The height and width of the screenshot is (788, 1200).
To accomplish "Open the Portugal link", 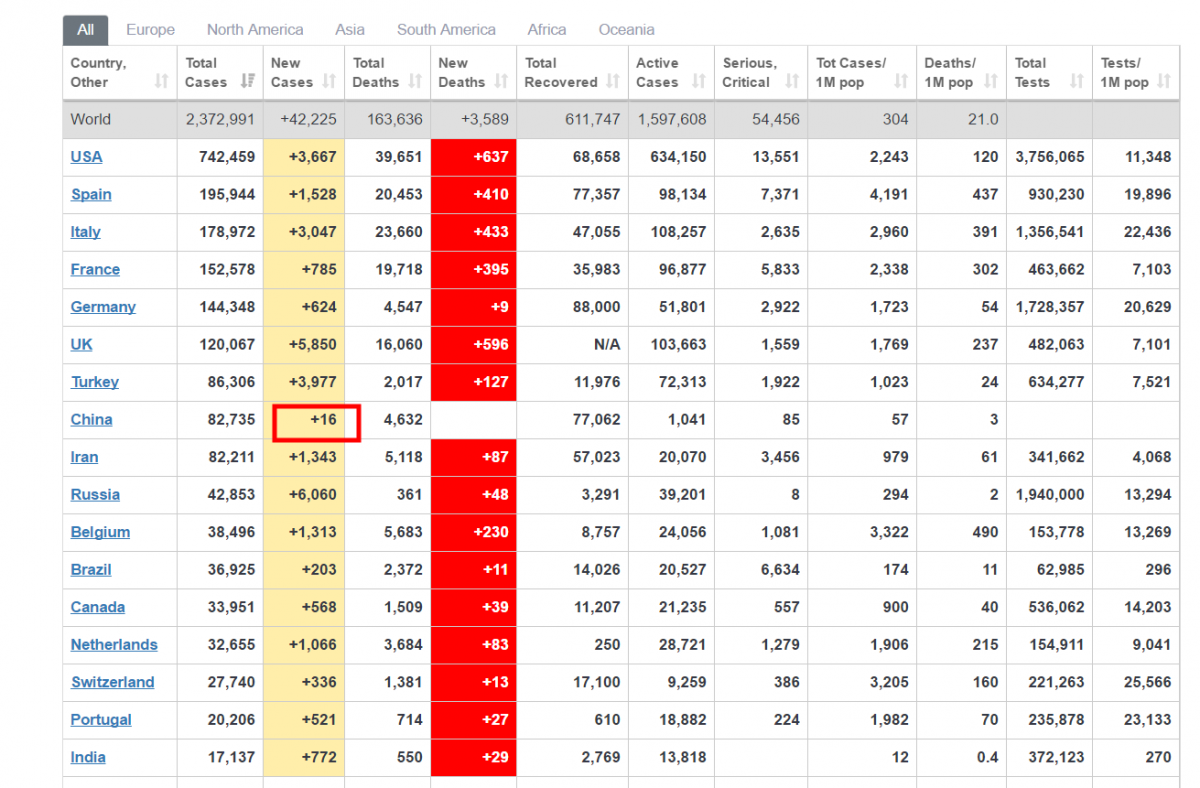I will pos(101,720).
